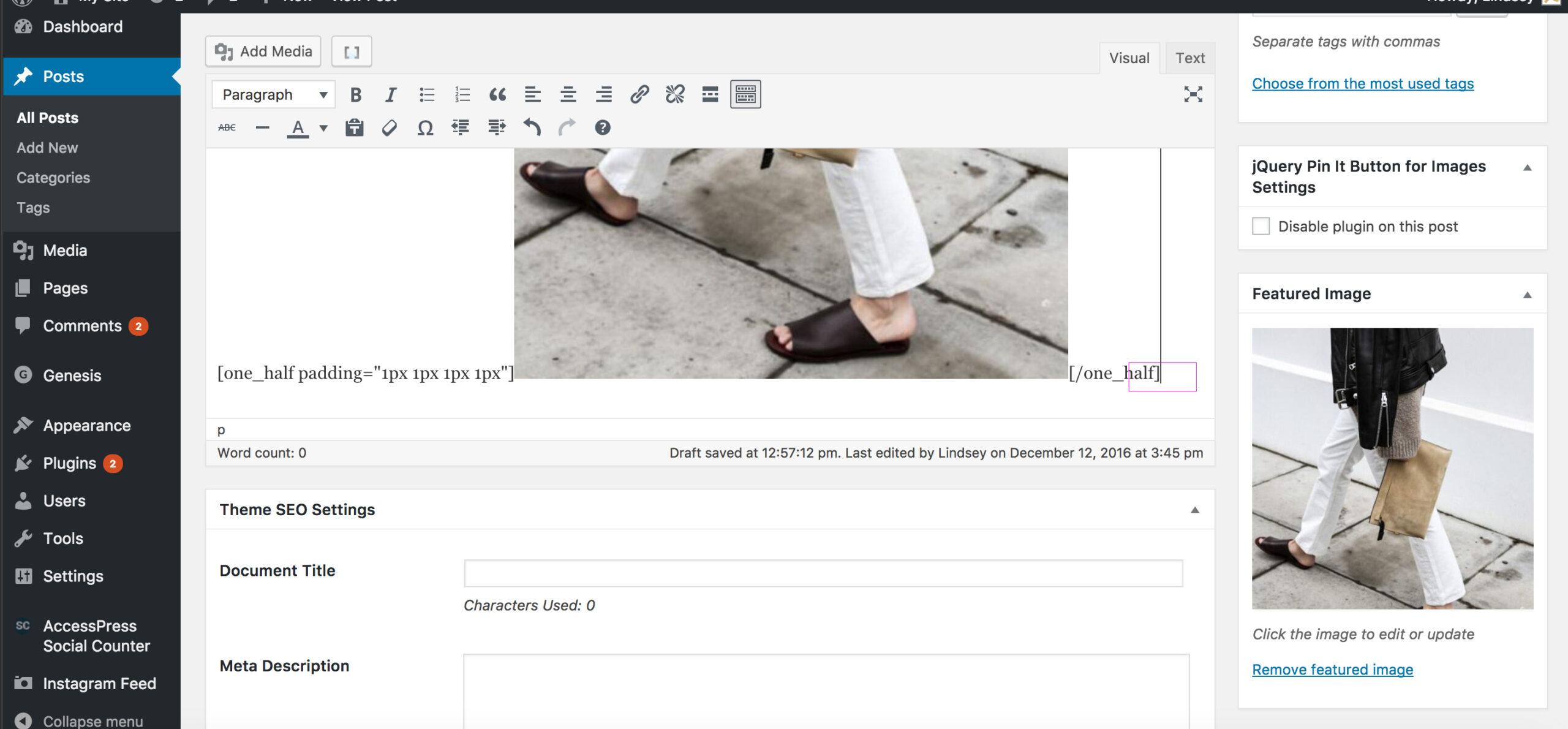Click Add New under Posts
Viewport: 1568px width, 729px height.
[47, 148]
